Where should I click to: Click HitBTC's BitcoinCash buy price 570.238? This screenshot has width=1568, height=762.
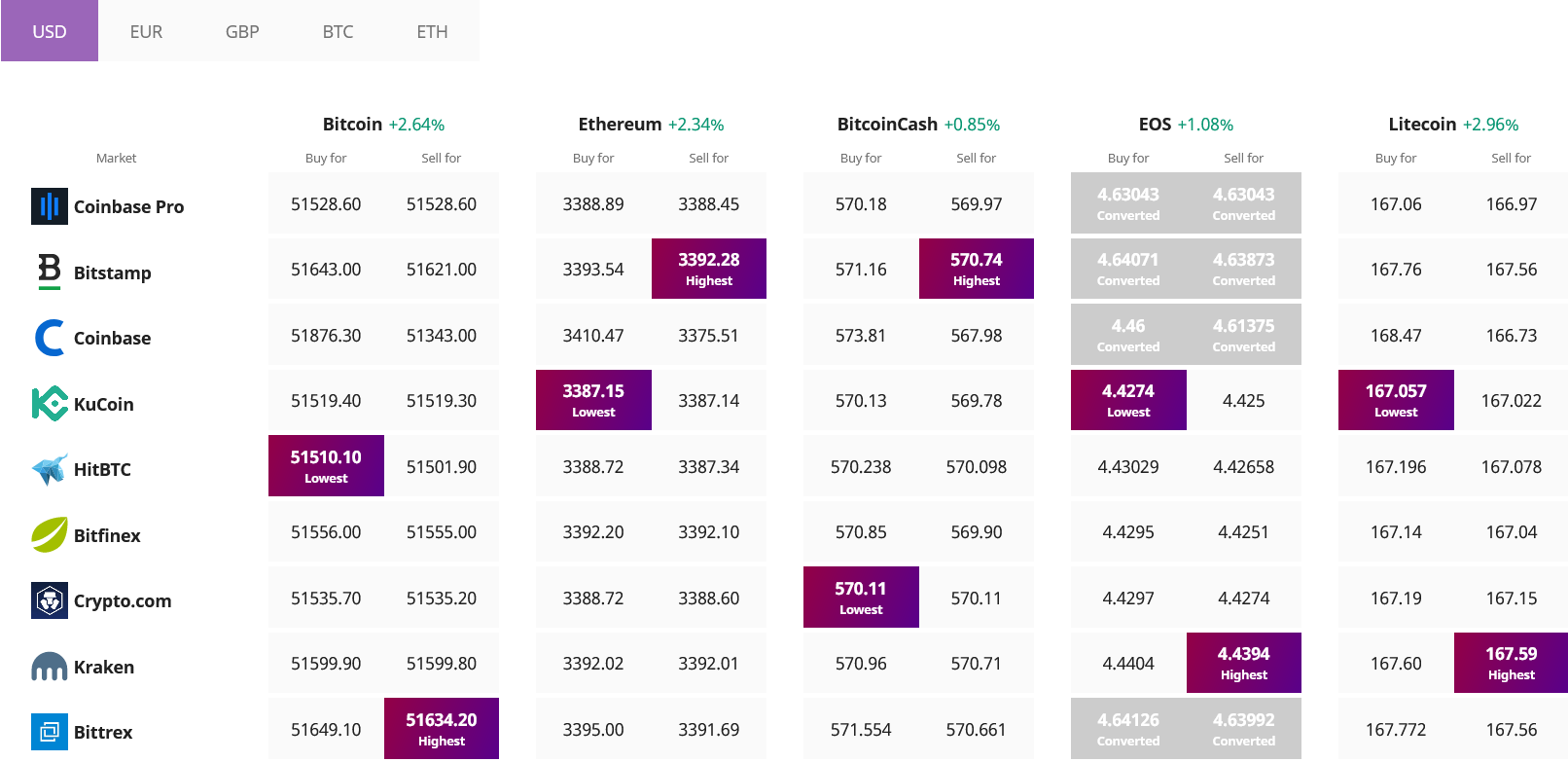click(x=861, y=466)
